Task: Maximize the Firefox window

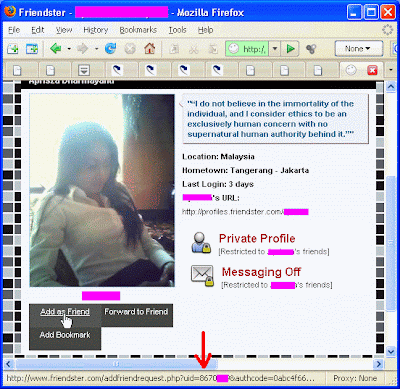Action: [371, 12]
